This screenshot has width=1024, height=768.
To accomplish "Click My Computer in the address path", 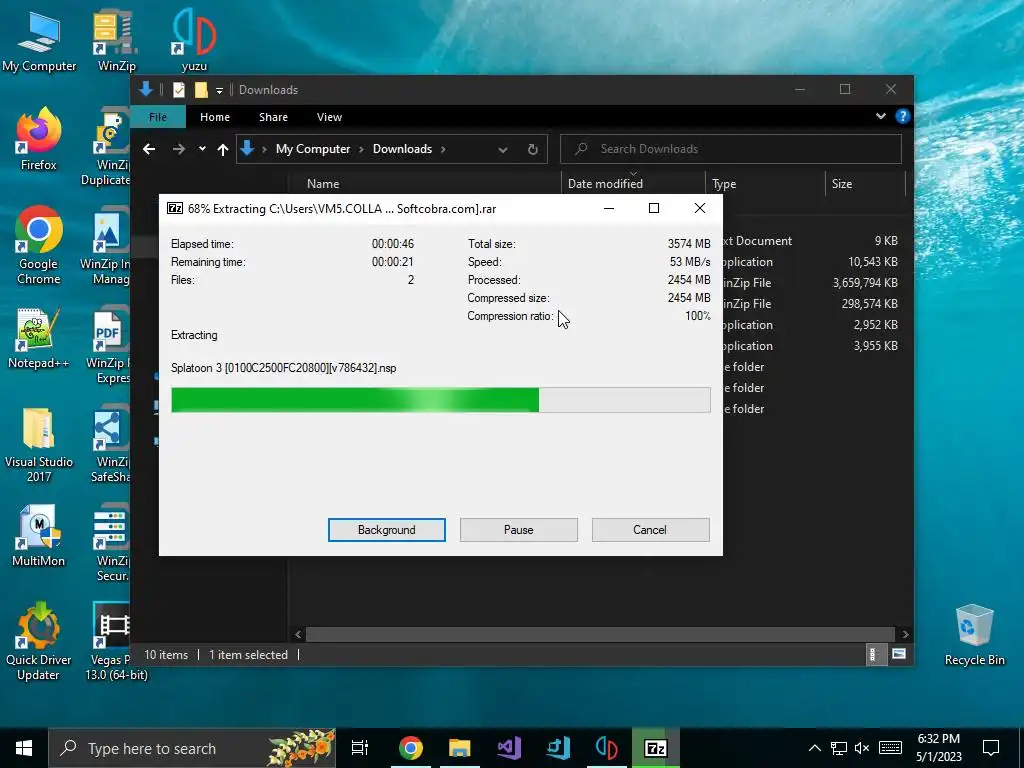I will pyautogui.click(x=313, y=149).
